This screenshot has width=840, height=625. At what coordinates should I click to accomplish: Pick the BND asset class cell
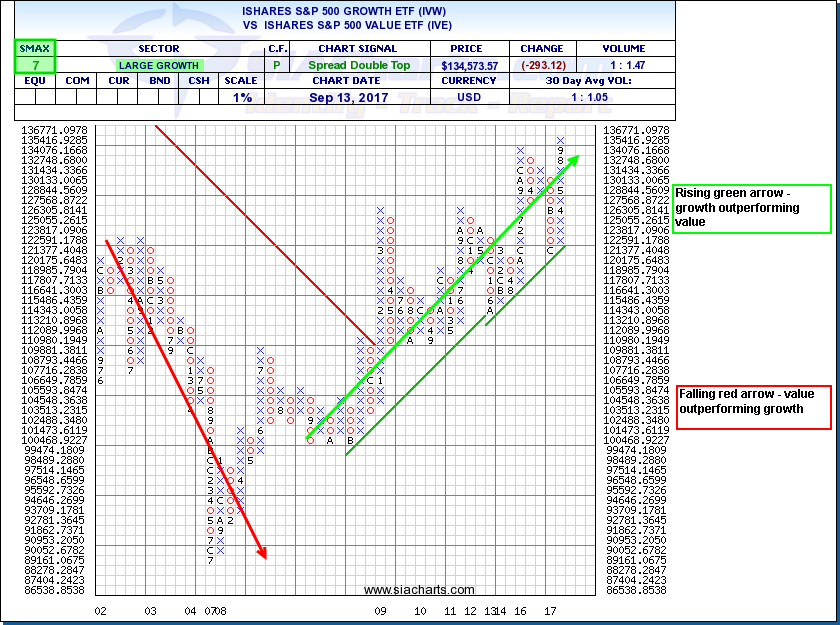coord(160,81)
